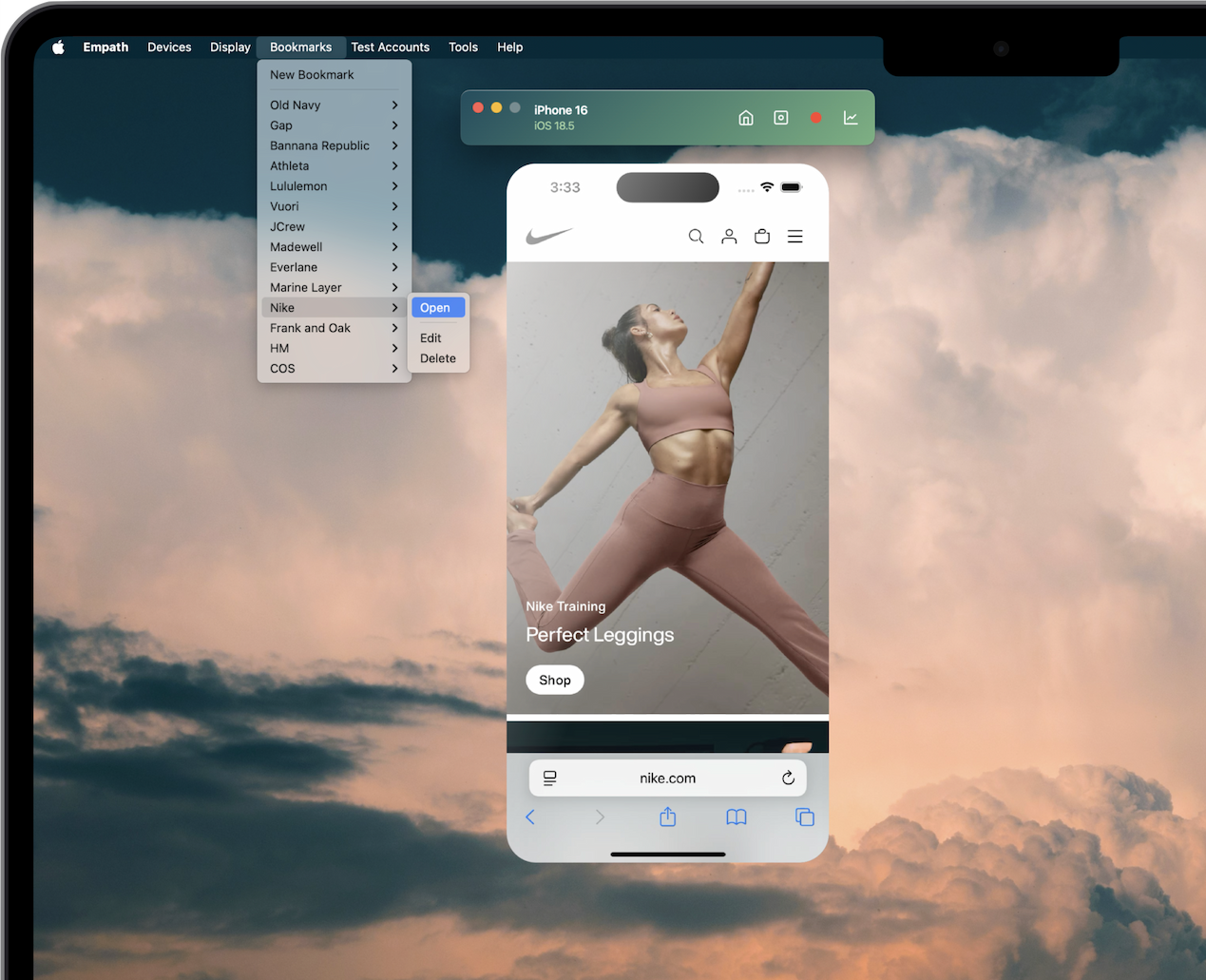Open the Display menu
The image size is (1206, 980).
(x=230, y=47)
